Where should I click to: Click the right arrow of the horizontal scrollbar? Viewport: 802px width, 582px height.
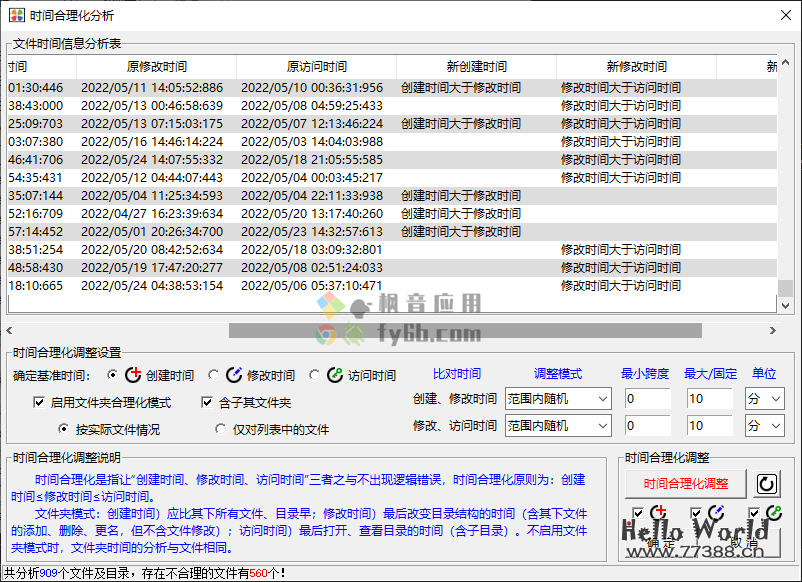[x=770, y=330]
